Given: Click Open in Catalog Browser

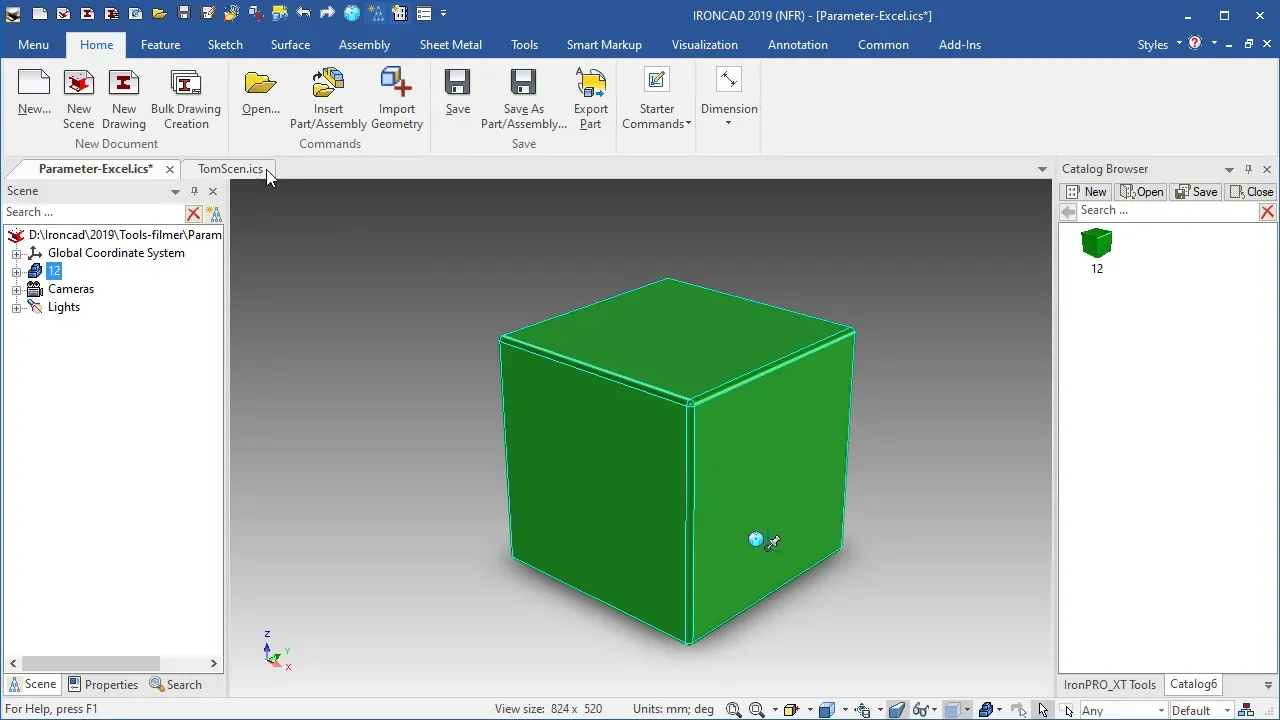Looking at the screenshot, I should click(x=1141, y=192).
